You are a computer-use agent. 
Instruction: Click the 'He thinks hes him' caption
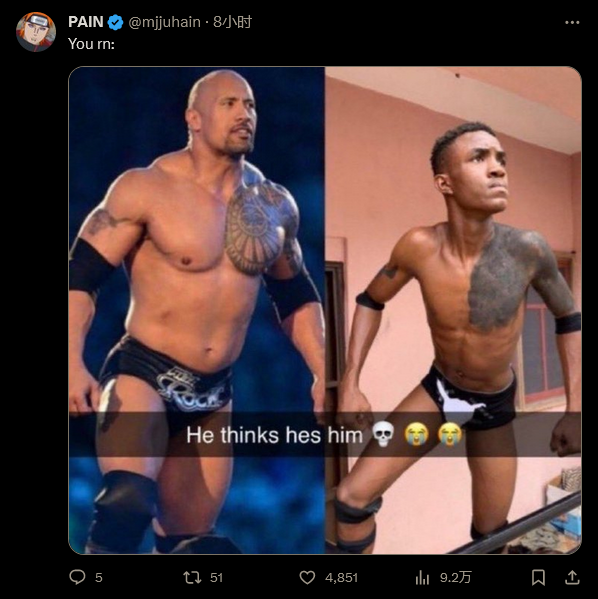click(274, 435)
